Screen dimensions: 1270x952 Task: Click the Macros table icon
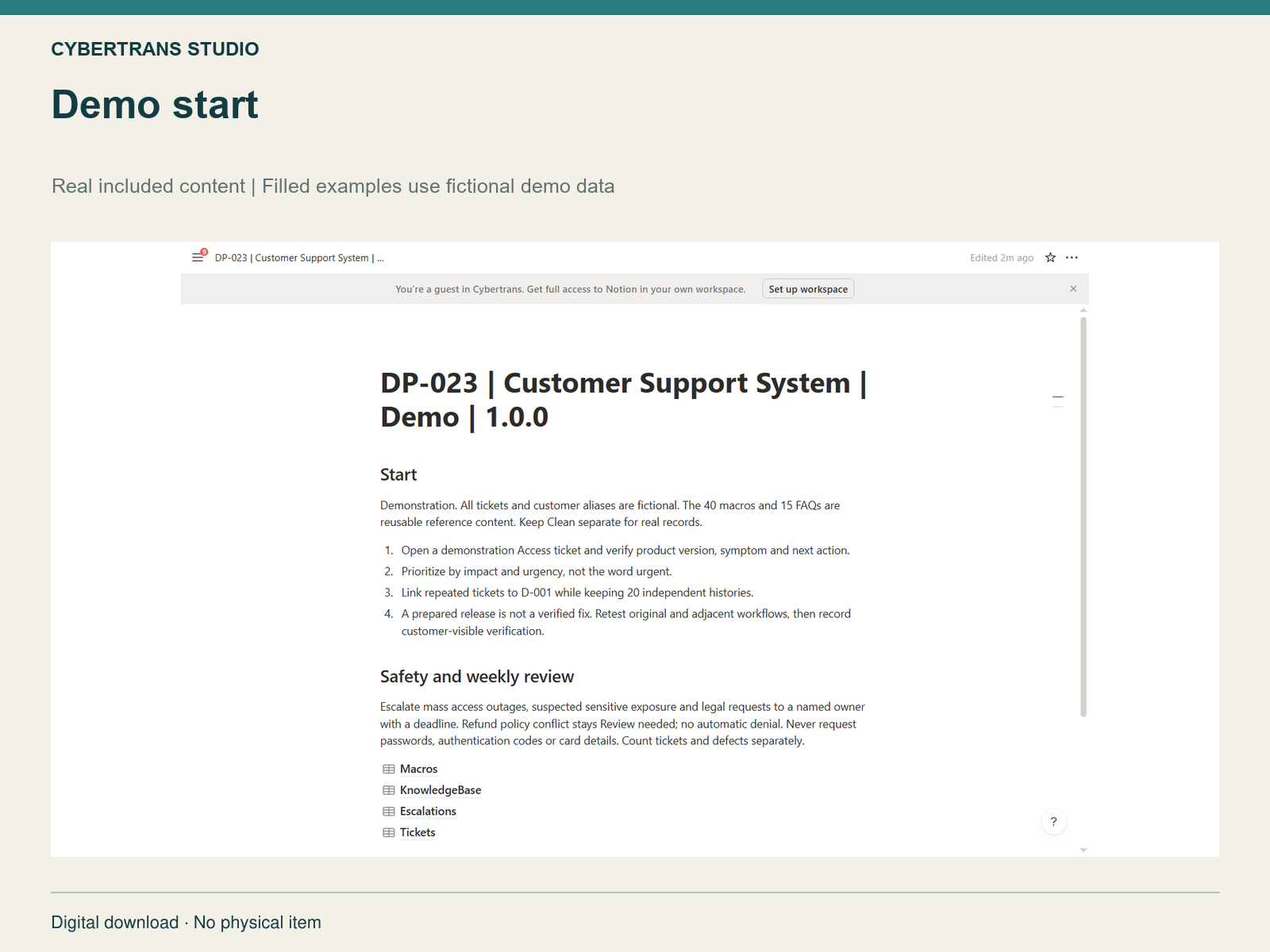(389, 769)
